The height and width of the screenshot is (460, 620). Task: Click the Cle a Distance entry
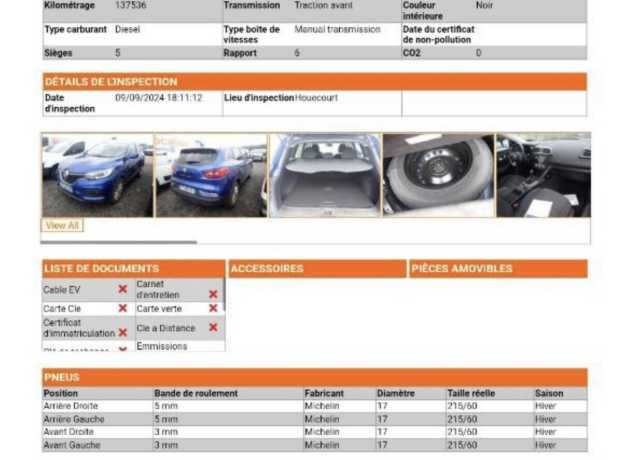pos(166,328)
